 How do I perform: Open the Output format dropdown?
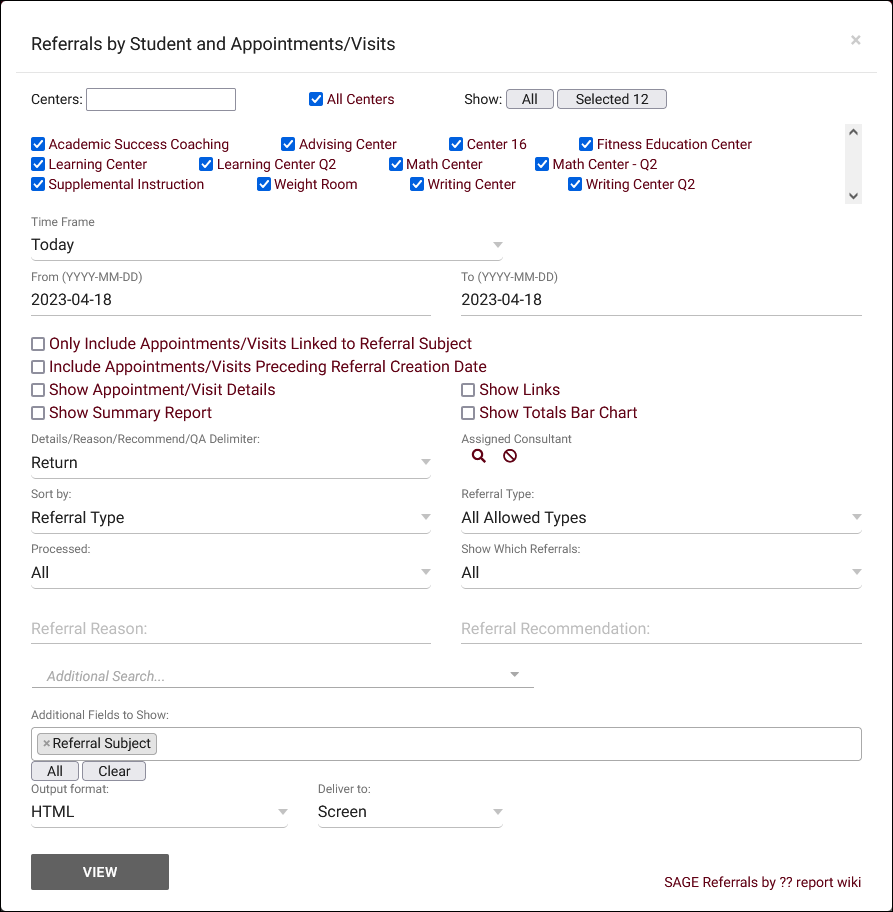point(159,812)
